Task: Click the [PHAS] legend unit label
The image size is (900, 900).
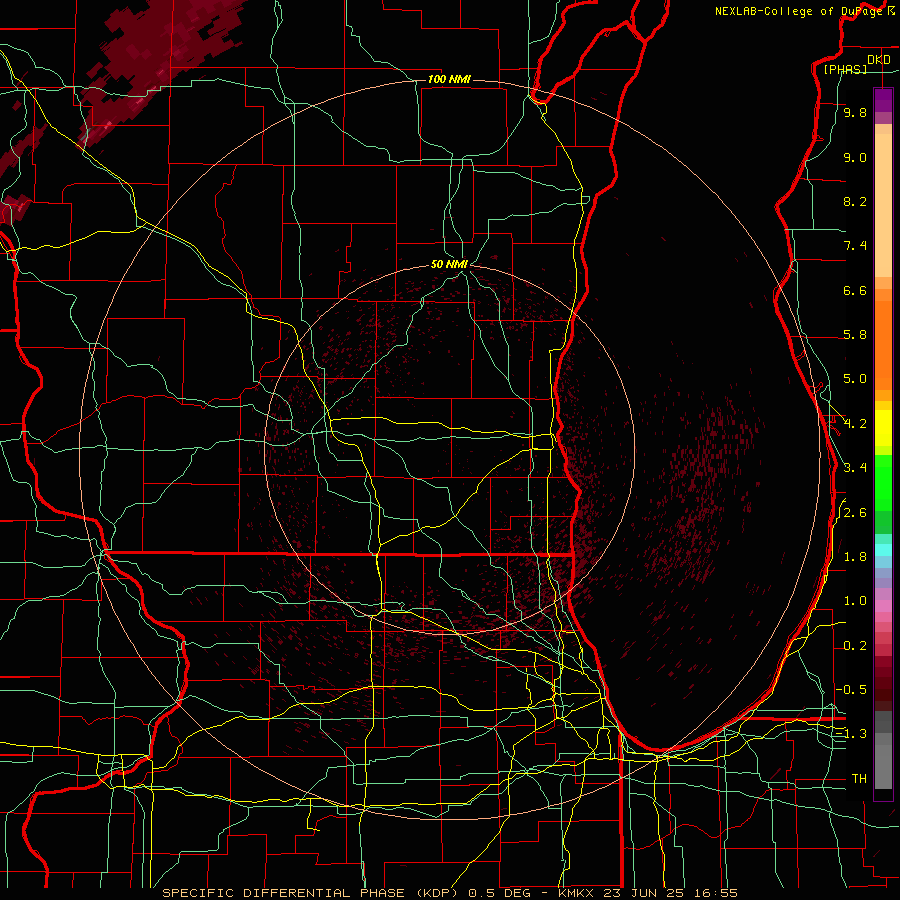Action: [x=845, y=69]
